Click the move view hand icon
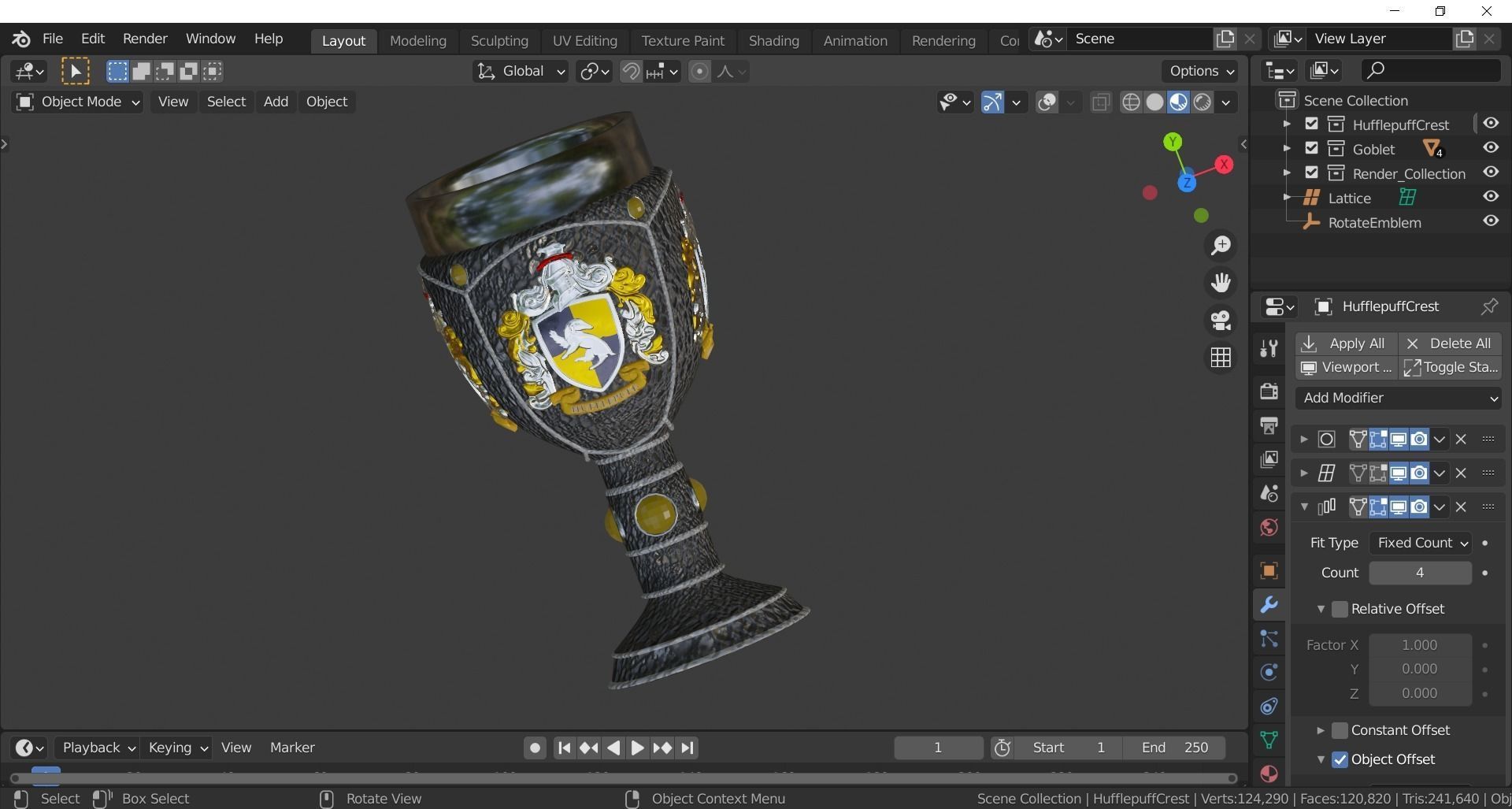 pos(1221,283)
